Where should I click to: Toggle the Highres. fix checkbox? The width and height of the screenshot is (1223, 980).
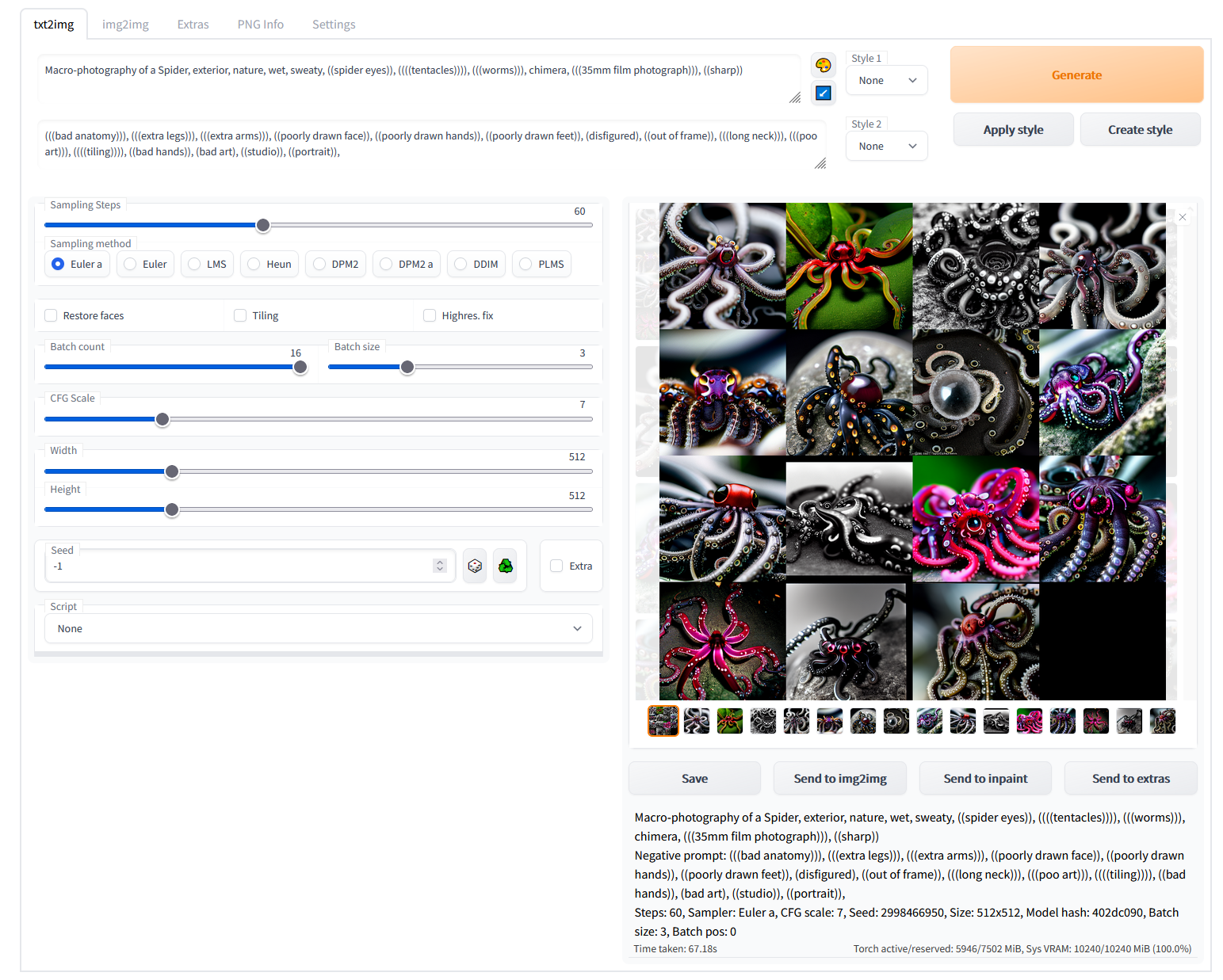430,315
